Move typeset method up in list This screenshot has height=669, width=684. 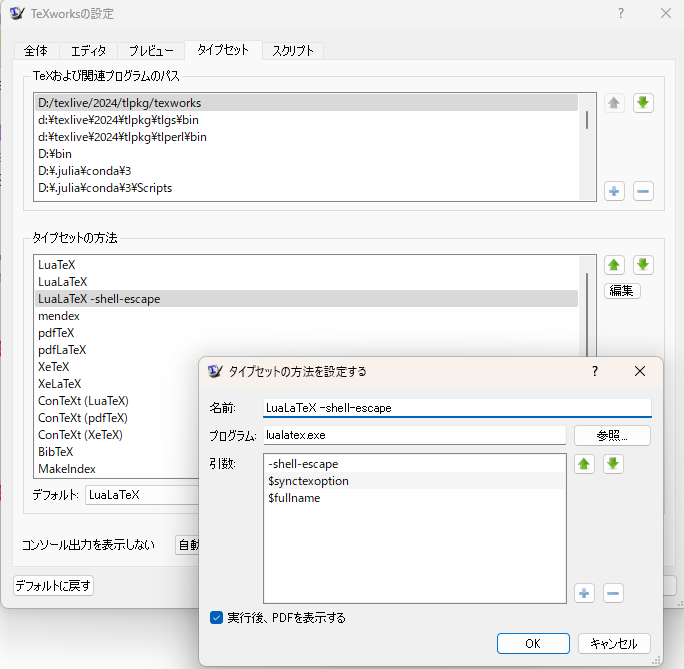click(614, 265)
